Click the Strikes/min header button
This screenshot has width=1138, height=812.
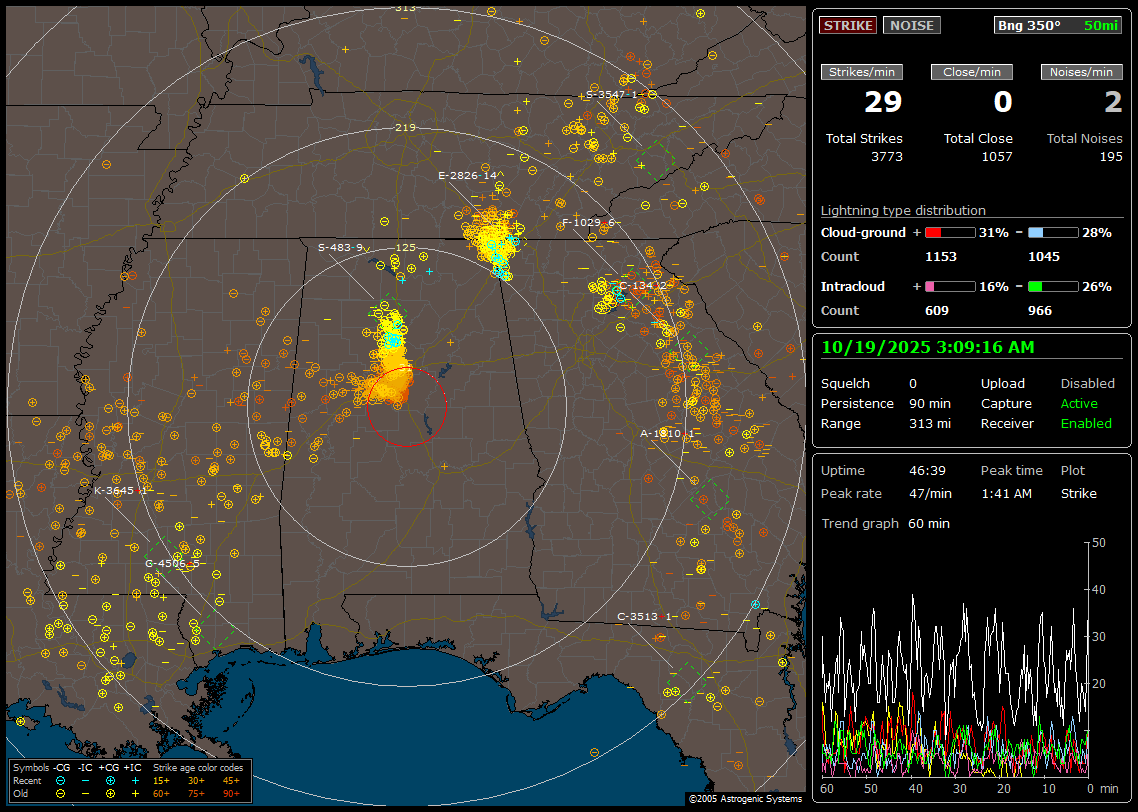point(862,72)
